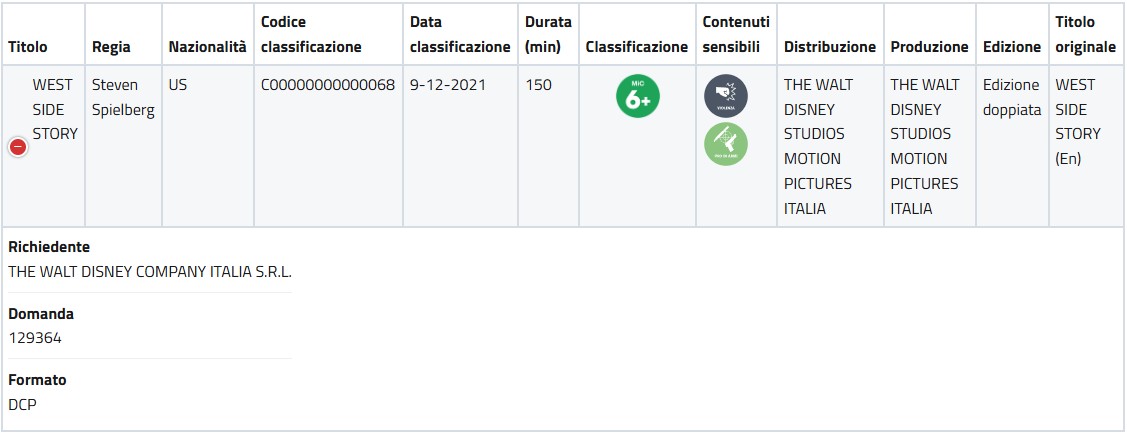Click the Durata (min) column header
This screenshot has width=1127, height=434.
point(548,34)
